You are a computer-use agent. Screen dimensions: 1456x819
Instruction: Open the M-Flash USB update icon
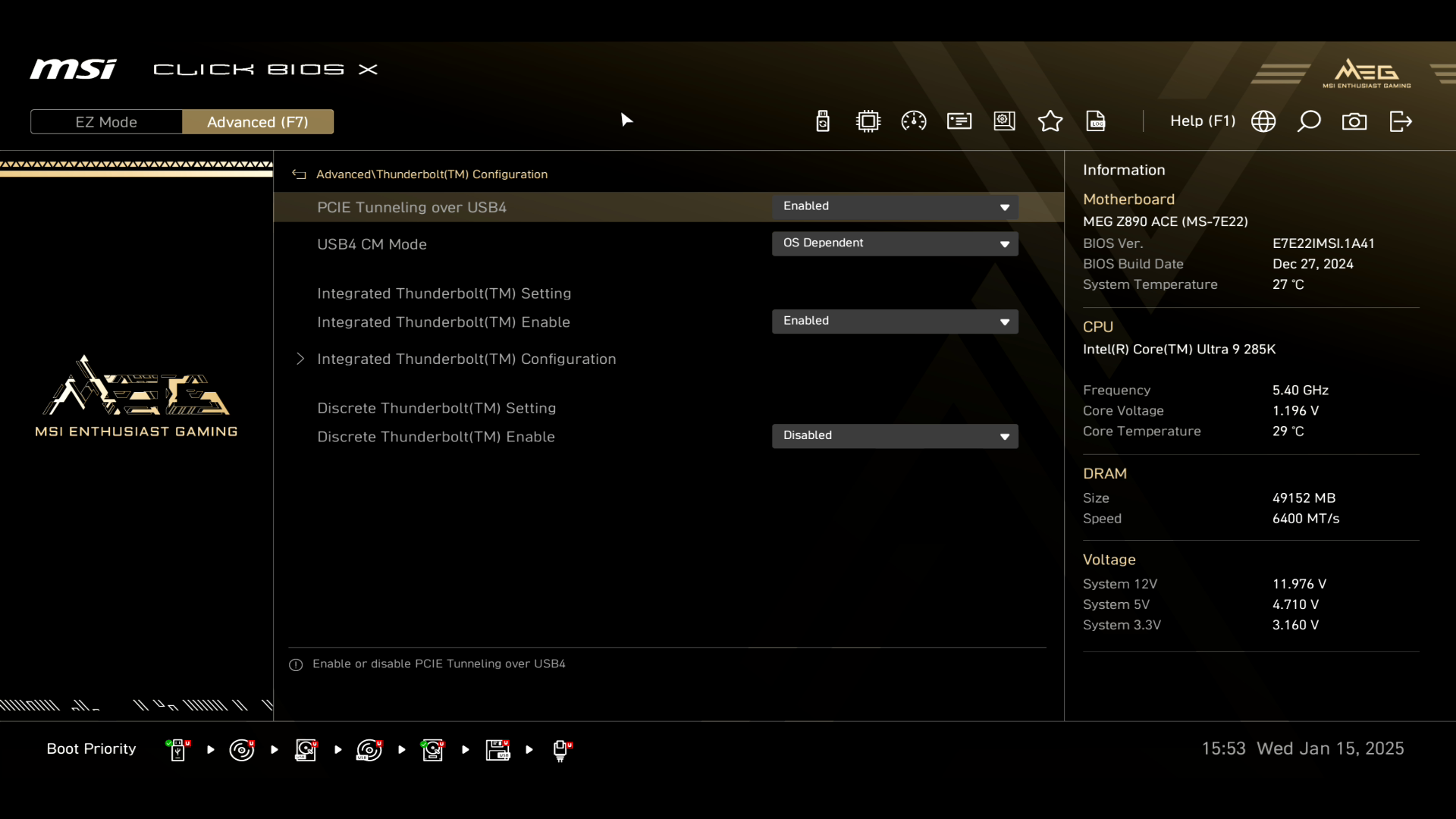click(823, 121)
